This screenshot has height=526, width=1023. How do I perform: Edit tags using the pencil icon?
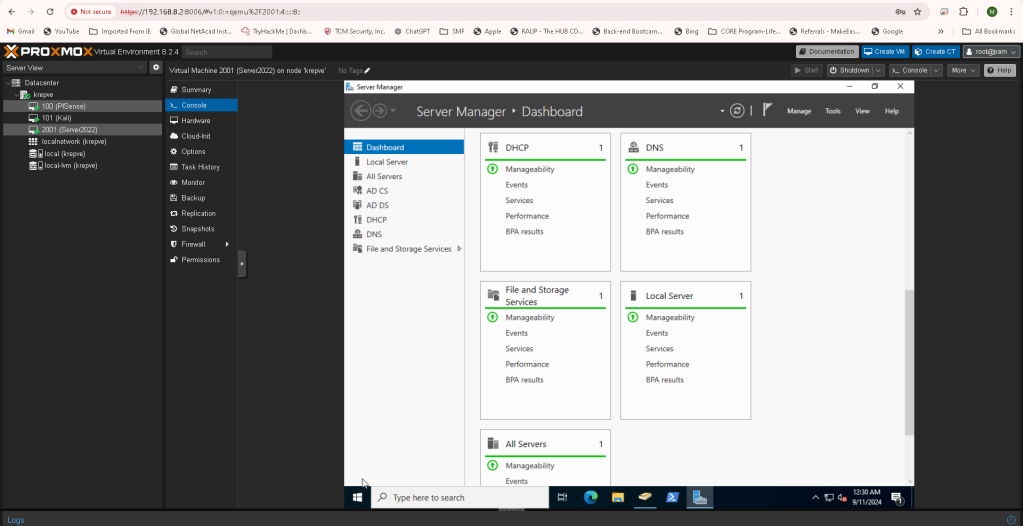coord(367,71)
